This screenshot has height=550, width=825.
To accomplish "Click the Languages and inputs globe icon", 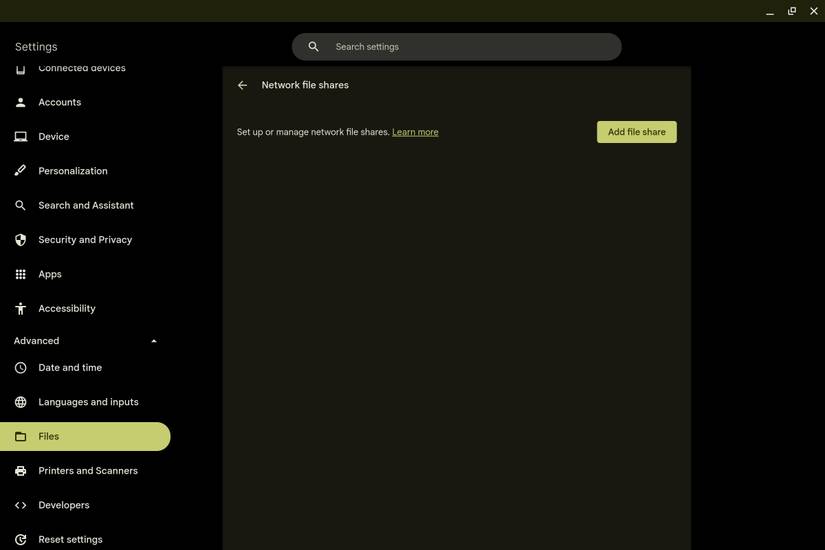I will (21, 402).
